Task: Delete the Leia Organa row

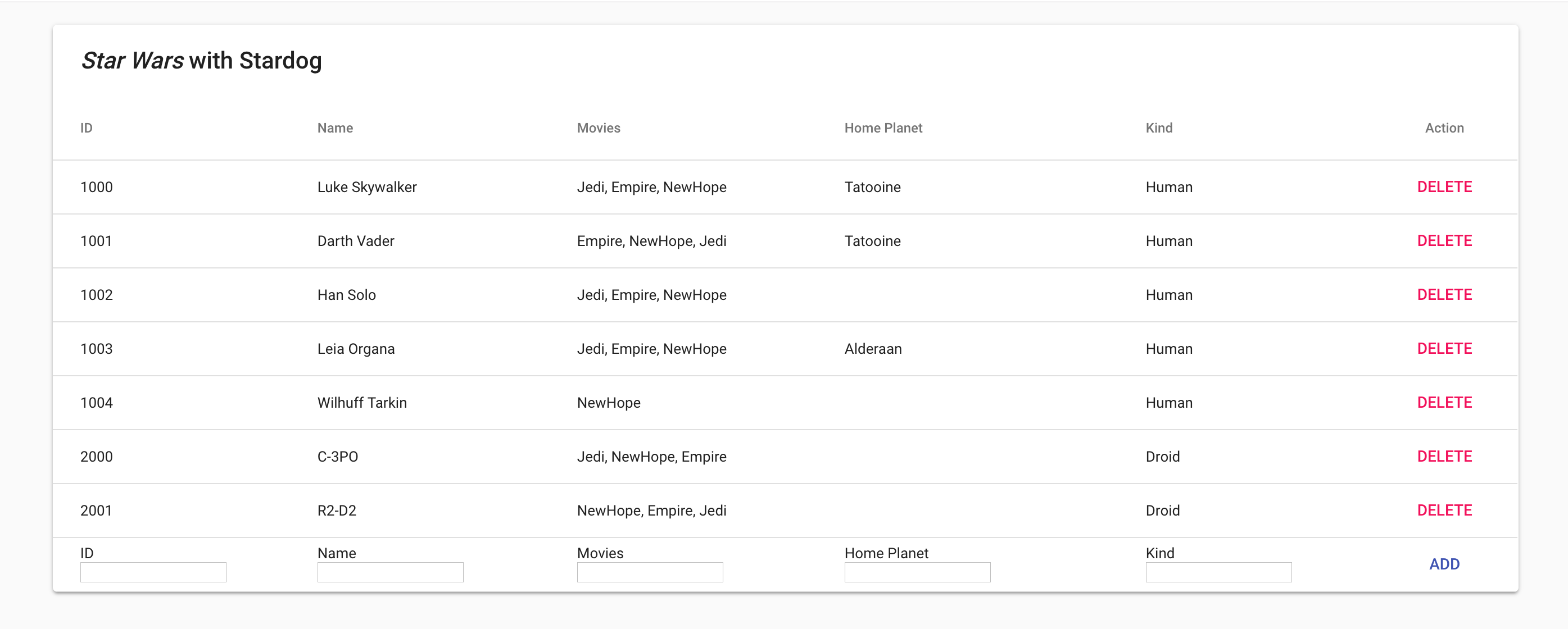Action: point(1444,349)
